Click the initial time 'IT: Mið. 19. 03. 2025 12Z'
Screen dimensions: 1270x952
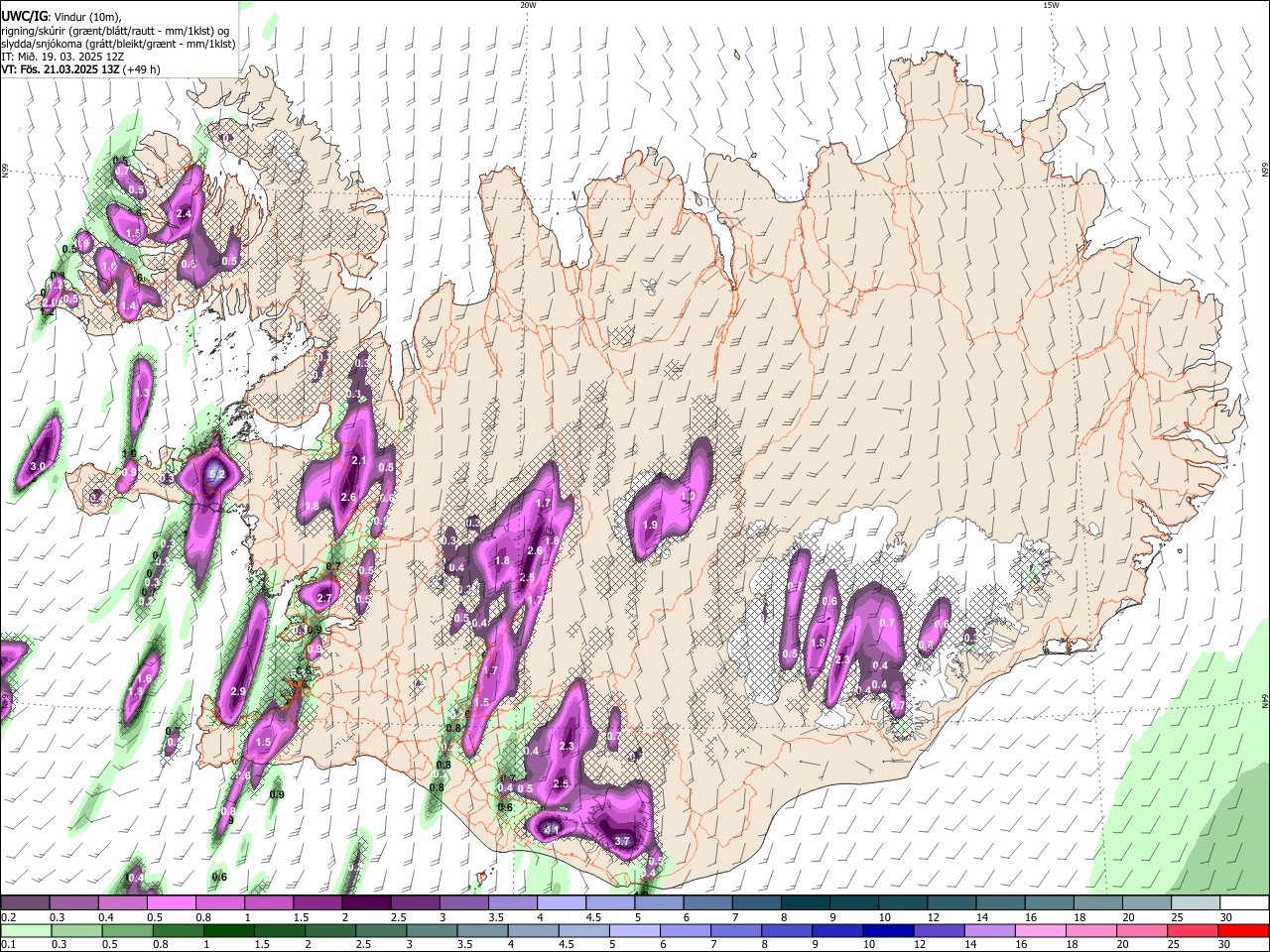[63, 57]
